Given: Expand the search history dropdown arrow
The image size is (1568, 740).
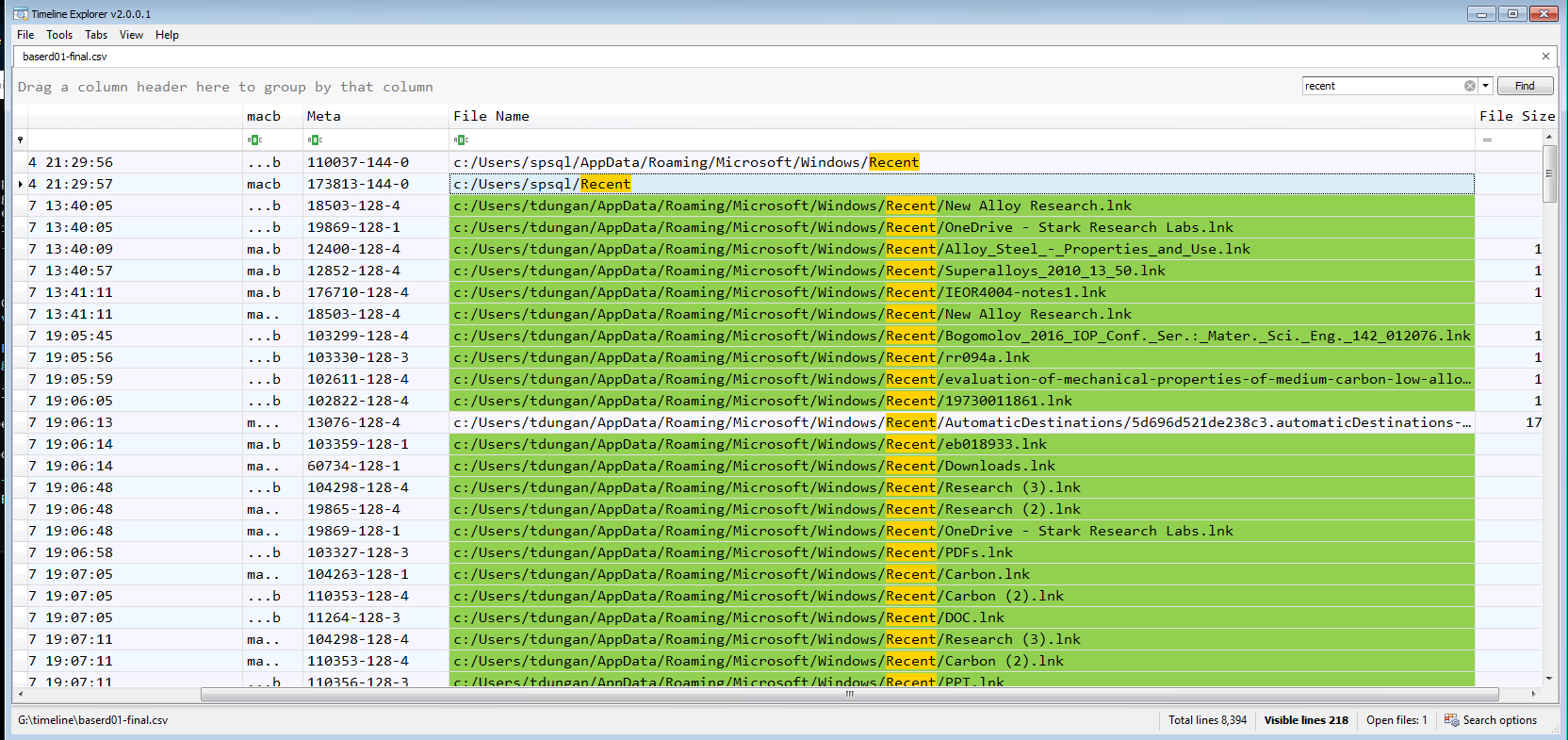Looking at the screenshot, I should click(1486, 86).
